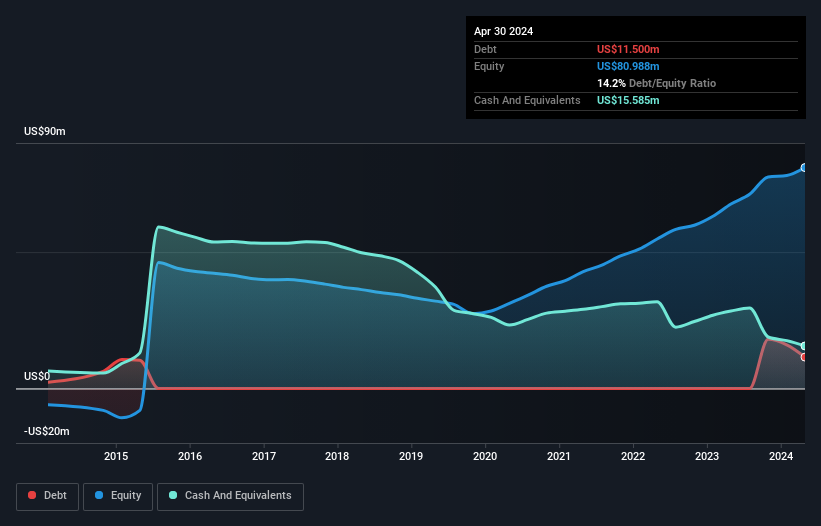This screenshot has width=821, height=526.
Task: Click the Equity row label in tooltip
Action: [489, 66]
